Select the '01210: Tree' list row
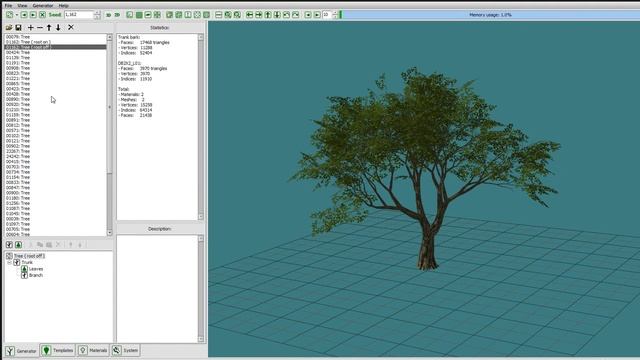The image size is (640, 360). click(56, 110)
